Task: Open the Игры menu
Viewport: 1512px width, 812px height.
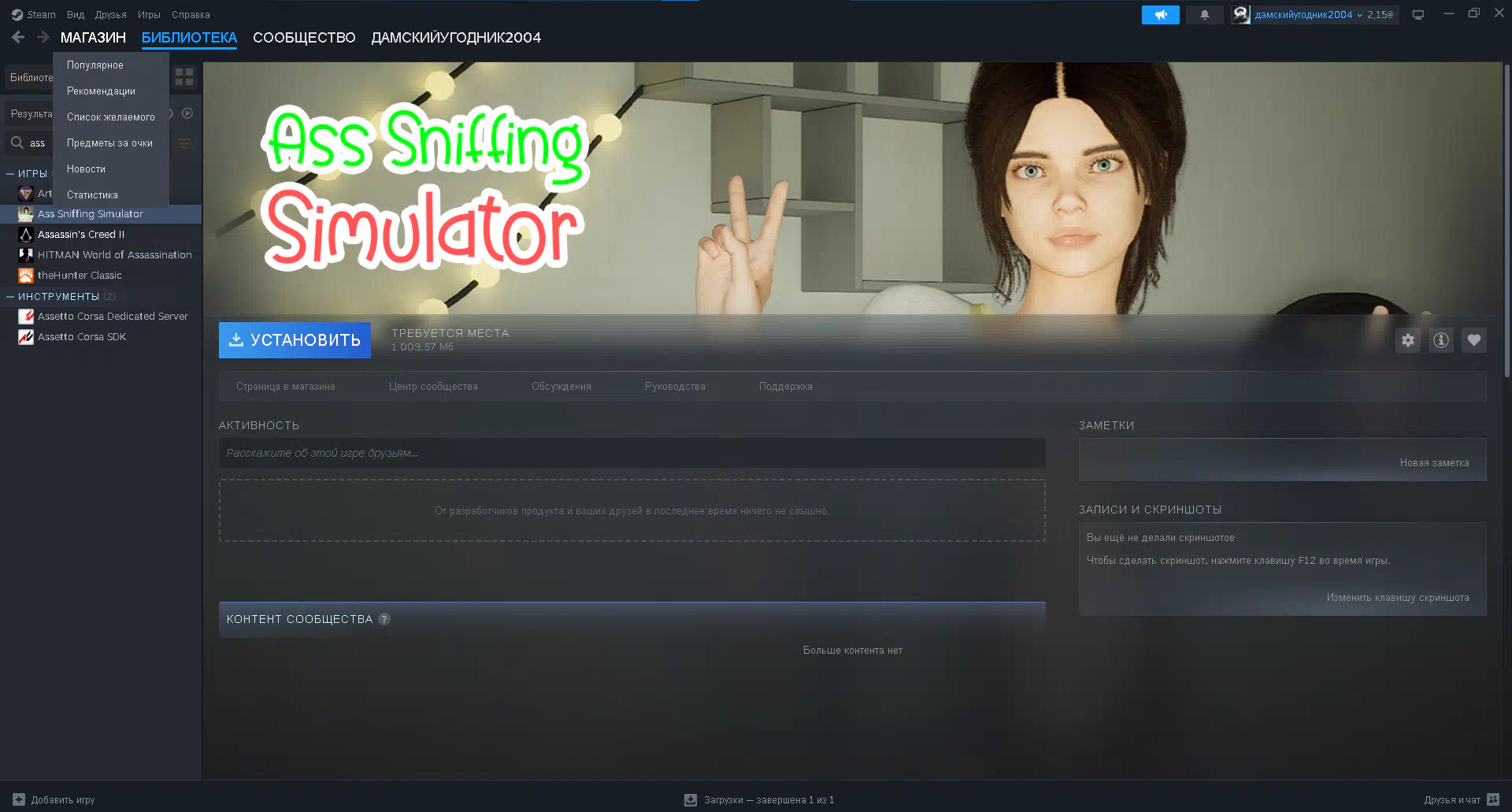Action: click(x=149, y=14)
